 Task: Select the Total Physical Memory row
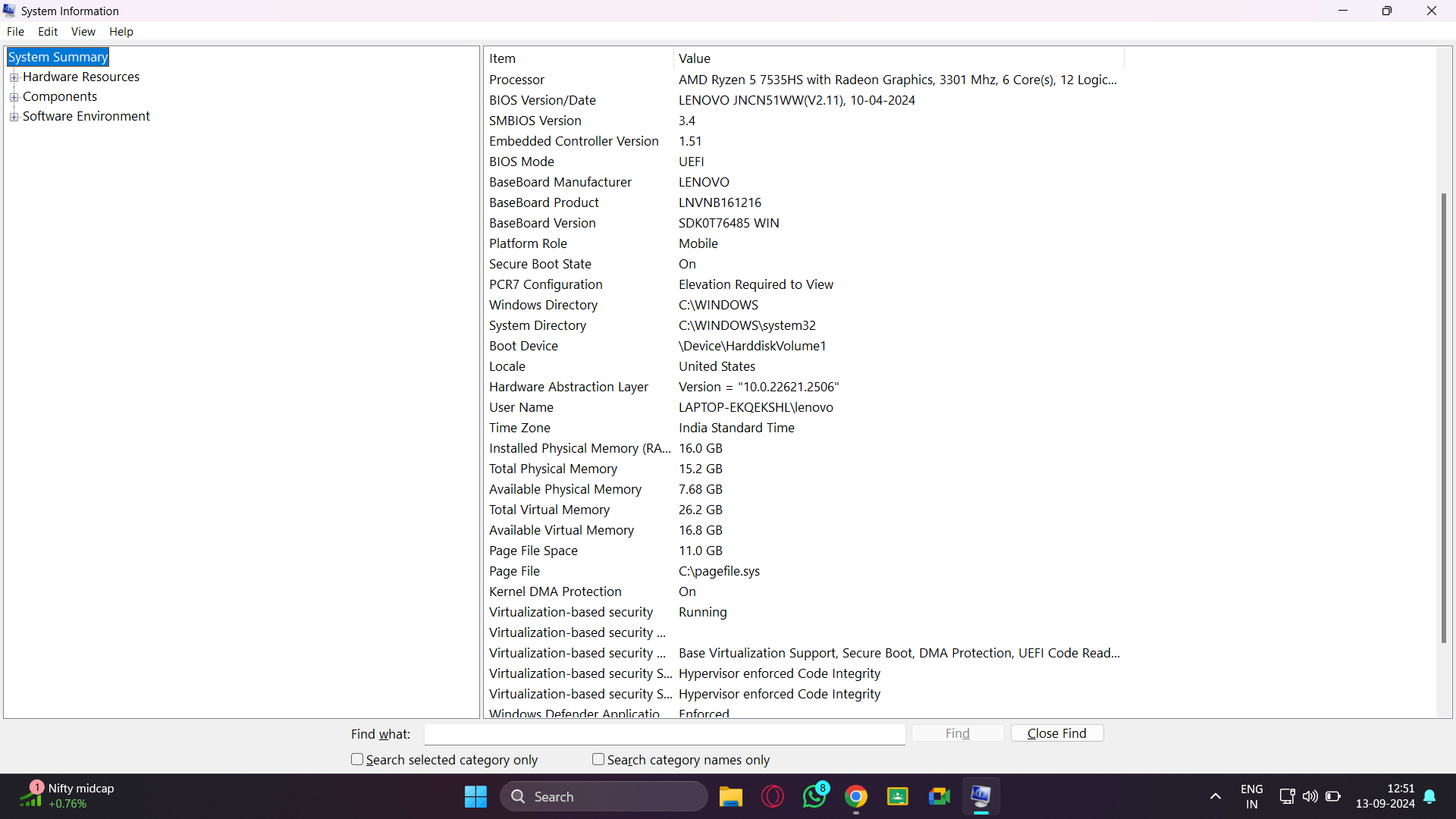tap(804, 469)
